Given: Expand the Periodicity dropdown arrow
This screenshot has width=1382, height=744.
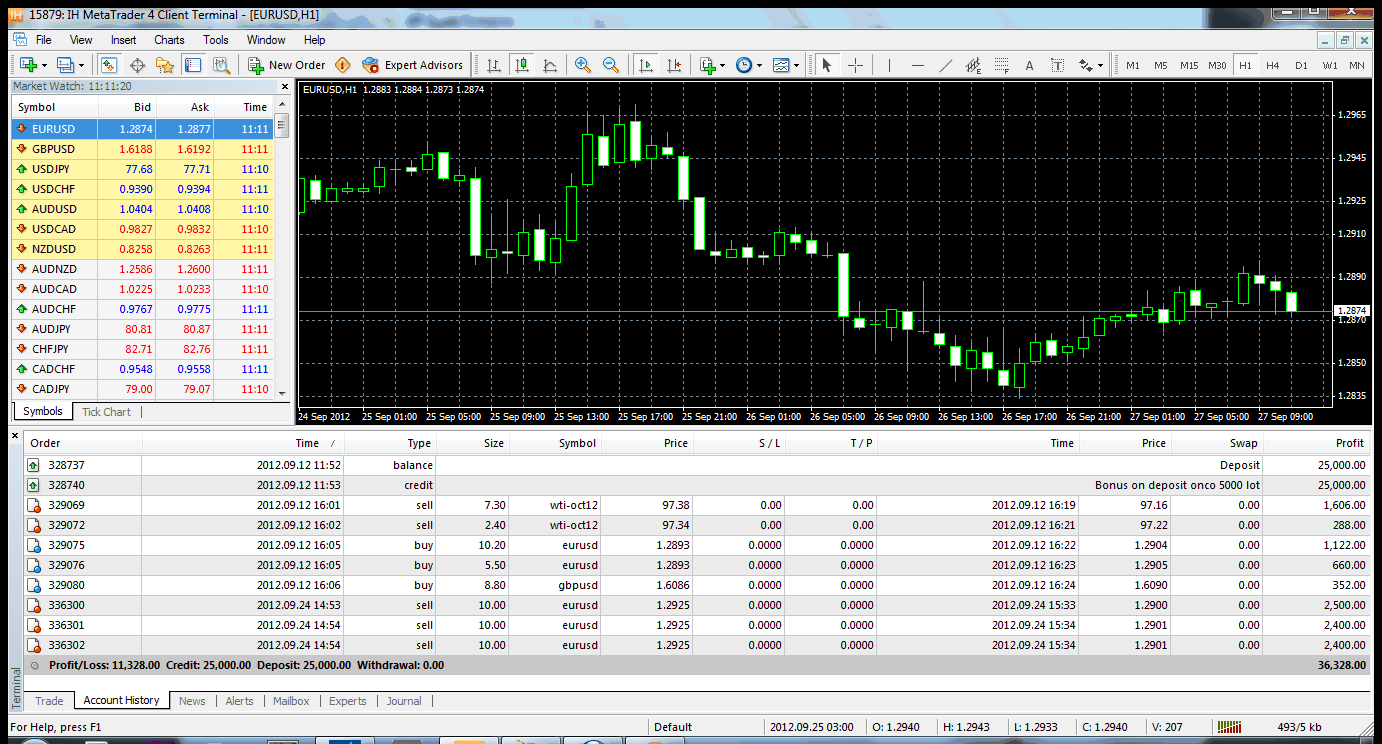Looking at the screenshot, I should pos(759,65).
